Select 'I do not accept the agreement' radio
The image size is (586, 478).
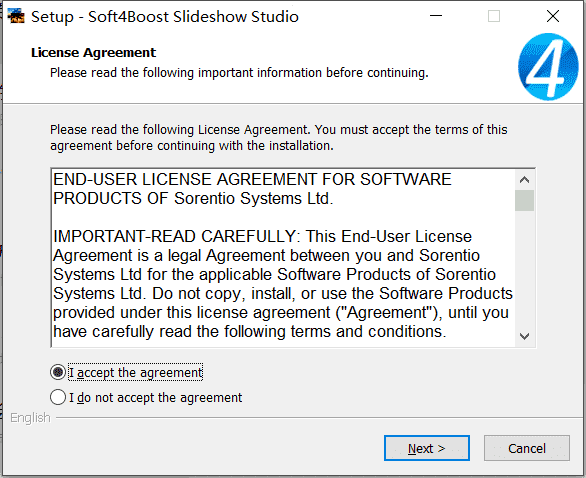pos(58,397)
